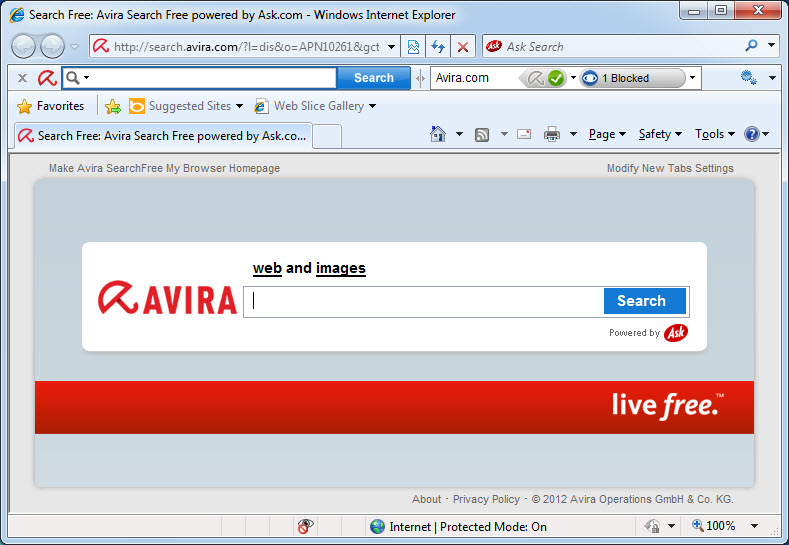Image resolution: width=789 pixels, height=545 pixels.
Task: Open the About footer link
Action: coord(426,499)
